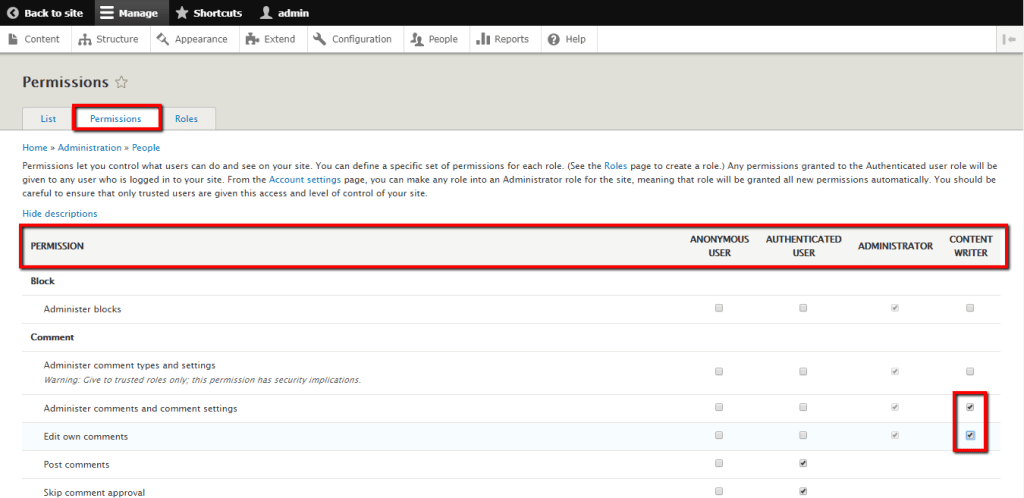Click the Appearance paintbrush icon
The height and width of the screenshot is (498, 1024).
pos(163,39)
